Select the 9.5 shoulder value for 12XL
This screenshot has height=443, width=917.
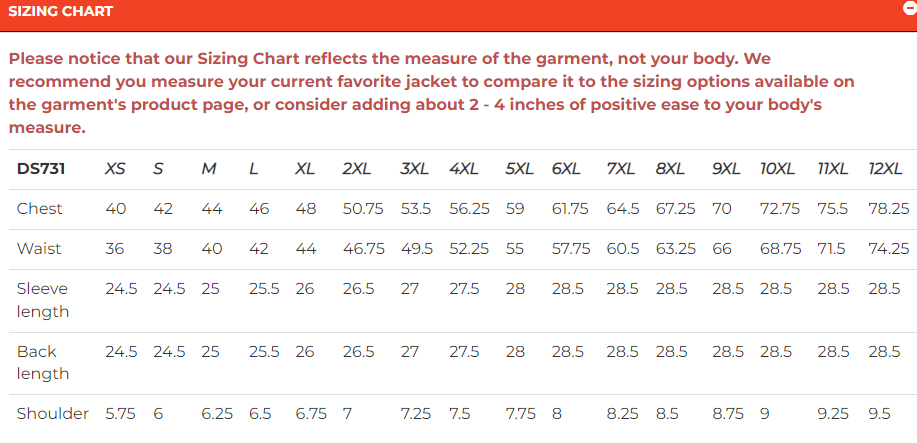point(880,414)
